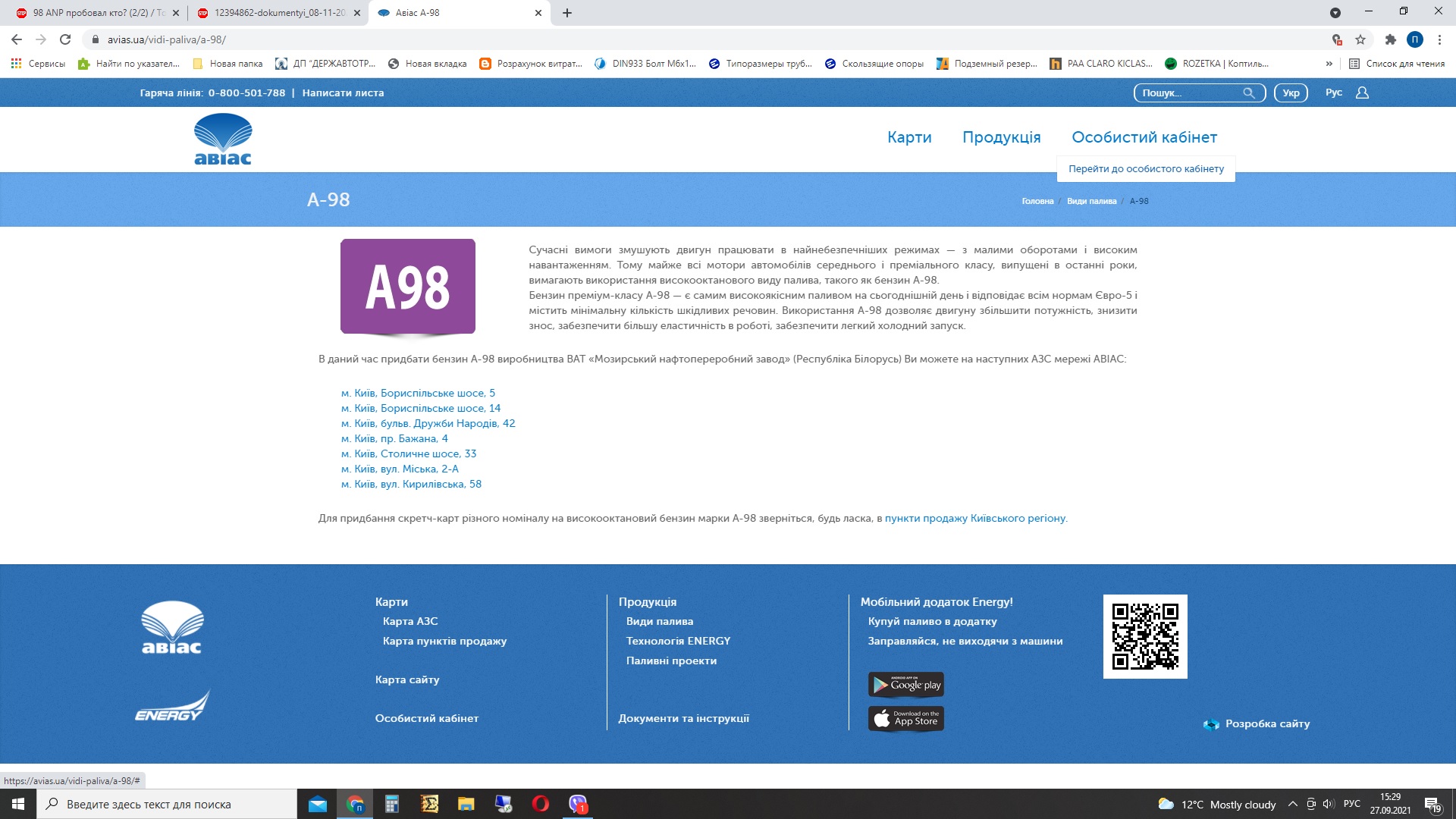Switch site language to Укр
Viewport: 1456px width, 819px height.
1291,93
